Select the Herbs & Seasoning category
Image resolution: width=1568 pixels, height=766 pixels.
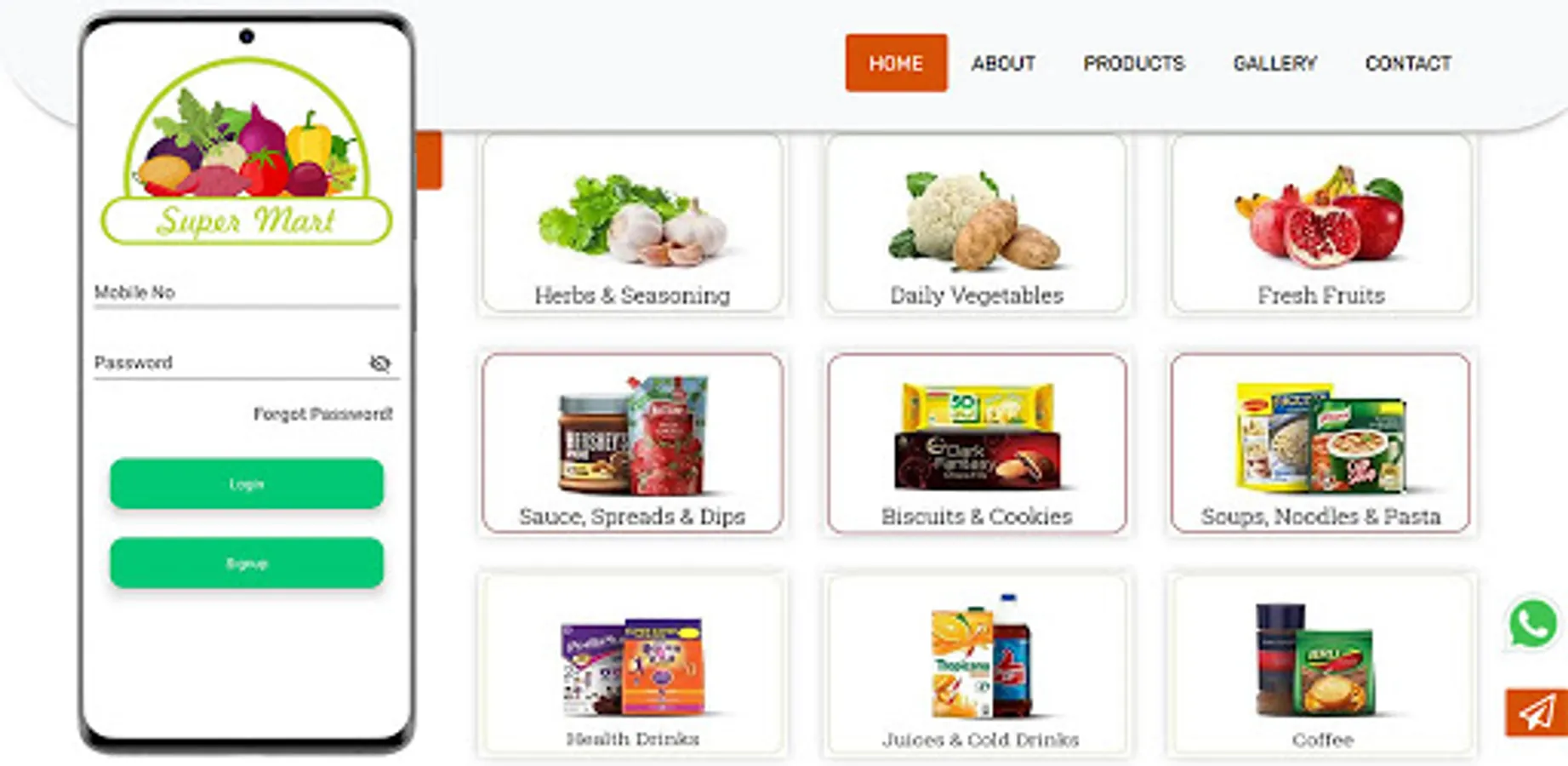point(632,224)
